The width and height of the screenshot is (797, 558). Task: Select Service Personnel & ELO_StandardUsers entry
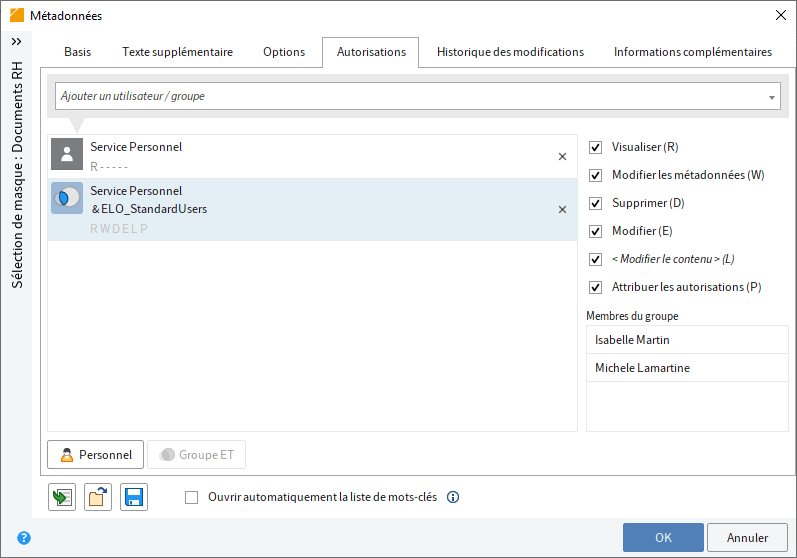313,209
